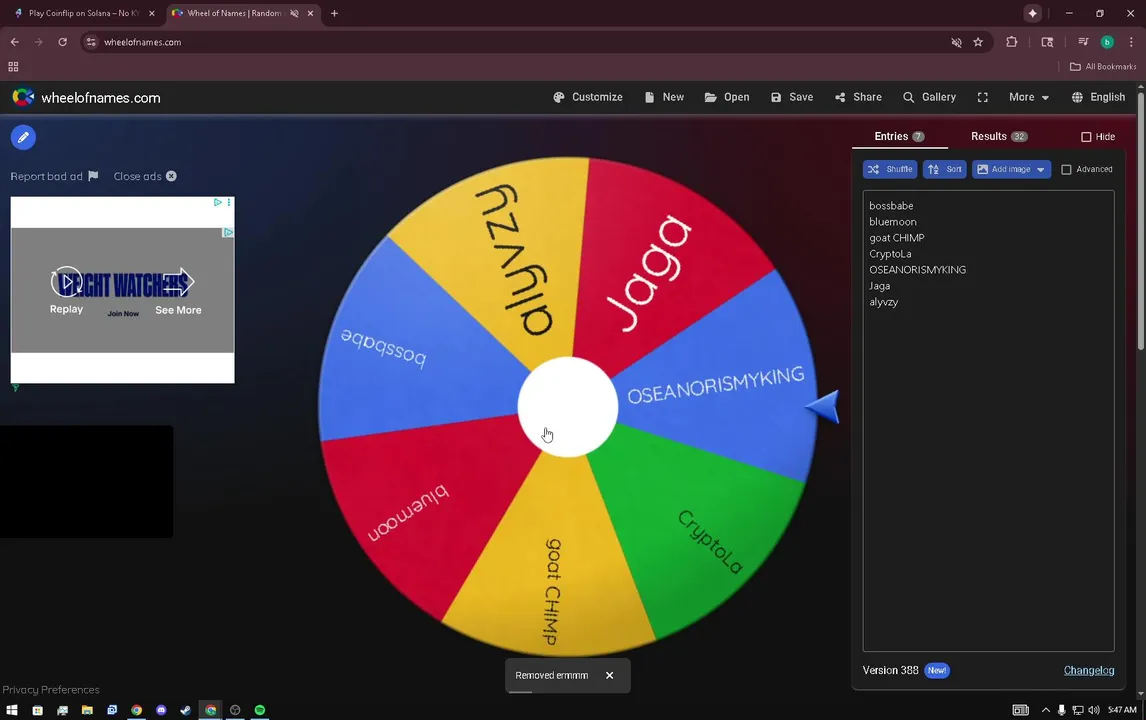Enable the Advanced checkbox

(x=1066, y=170)
